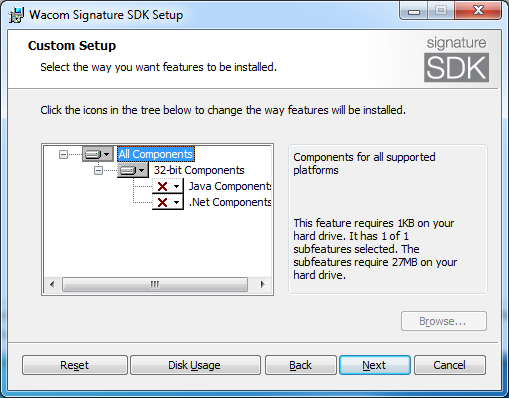Collapse the All Components tree node
This screenshot has width=509, height=398.
click(63, 154)
